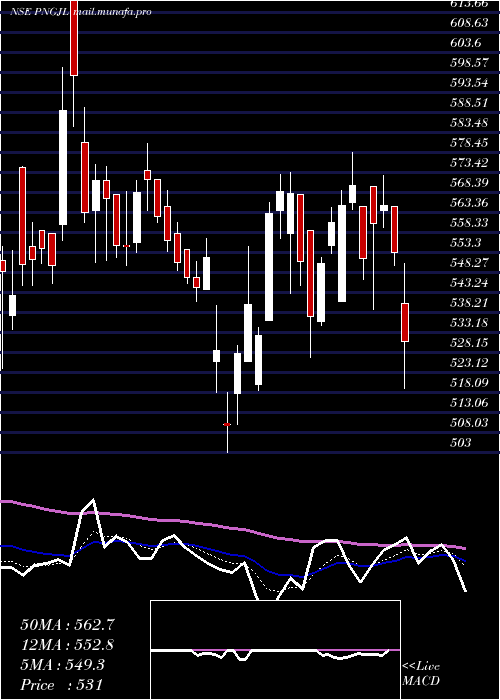Click the 608.63 price axis label

tap(469, 23)
